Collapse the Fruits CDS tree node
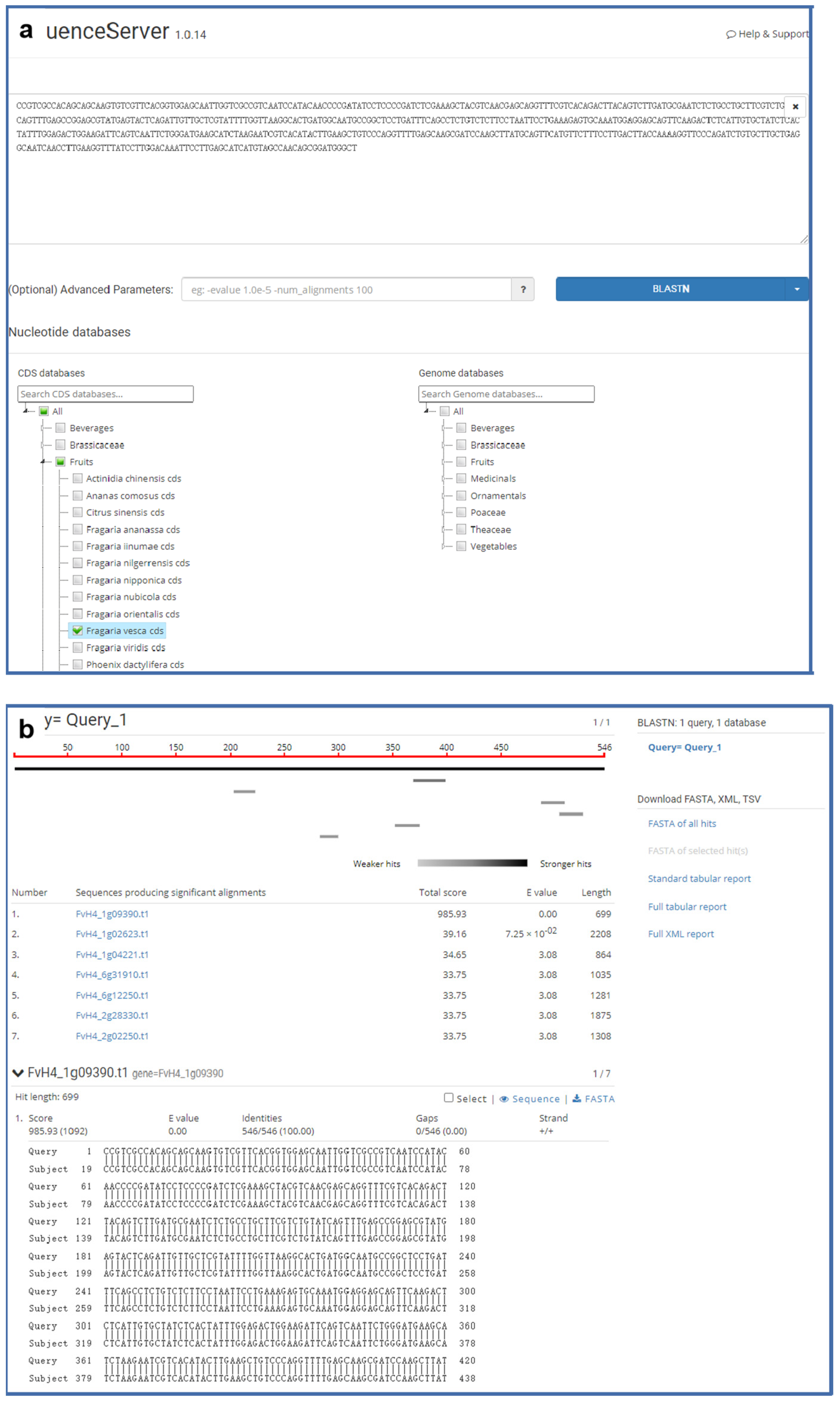 tap(42, 462)
